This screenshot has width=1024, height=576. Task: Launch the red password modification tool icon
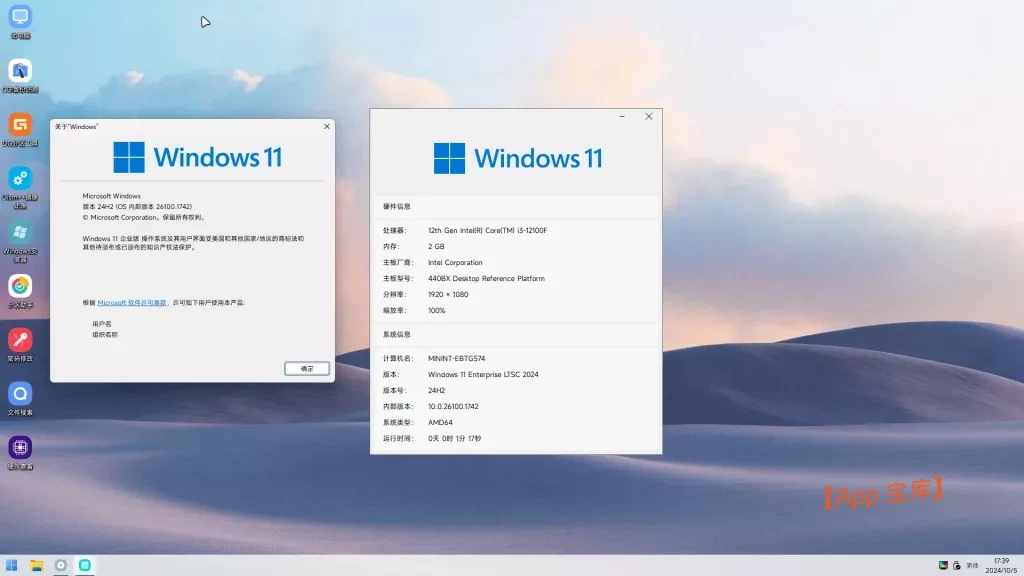[20, 340]
